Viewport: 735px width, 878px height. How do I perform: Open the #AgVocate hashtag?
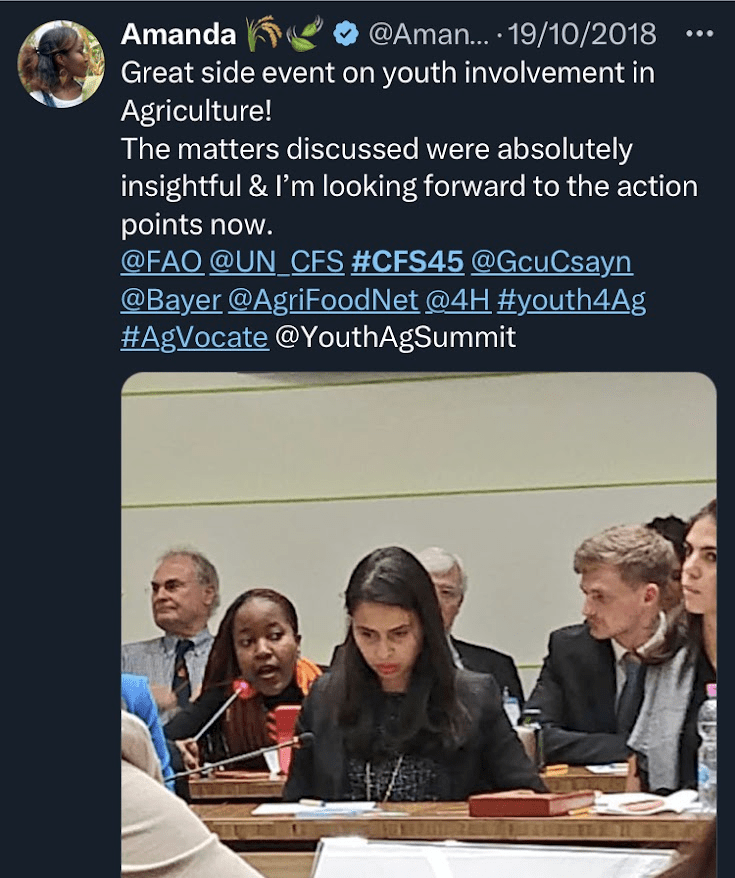coord(194,337)
